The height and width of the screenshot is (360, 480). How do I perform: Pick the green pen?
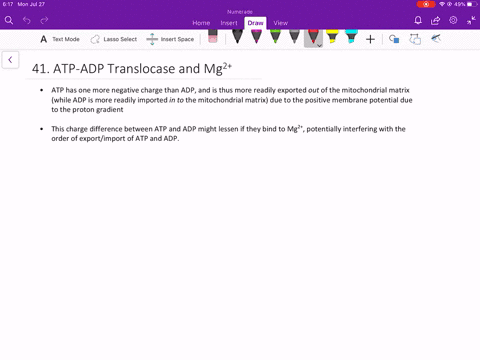(x=275, y=37)
